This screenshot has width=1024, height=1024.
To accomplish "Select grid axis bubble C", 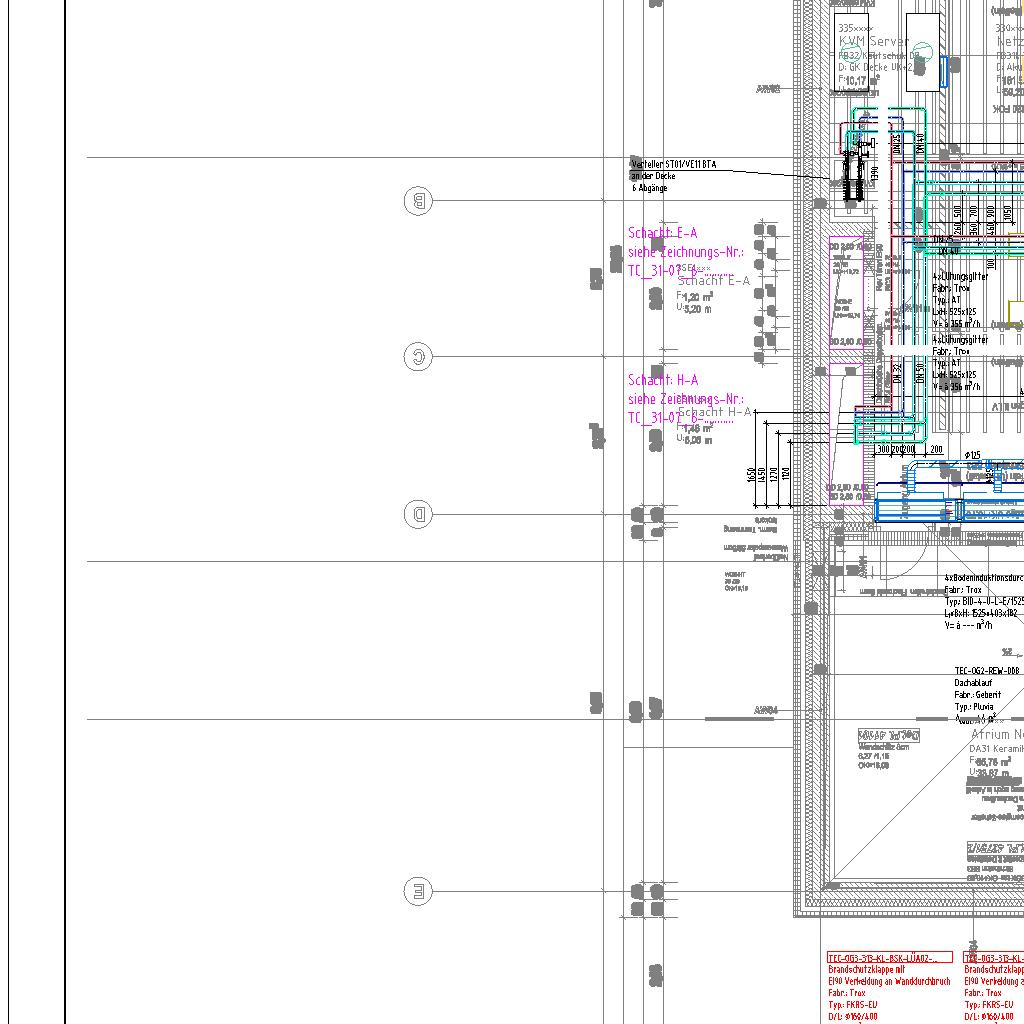I will pyautogui.click(x=418, y=357).
